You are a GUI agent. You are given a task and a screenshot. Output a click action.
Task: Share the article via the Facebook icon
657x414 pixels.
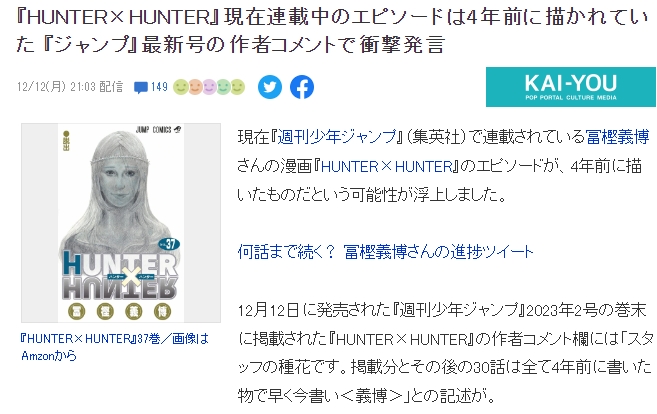point(302,87)
